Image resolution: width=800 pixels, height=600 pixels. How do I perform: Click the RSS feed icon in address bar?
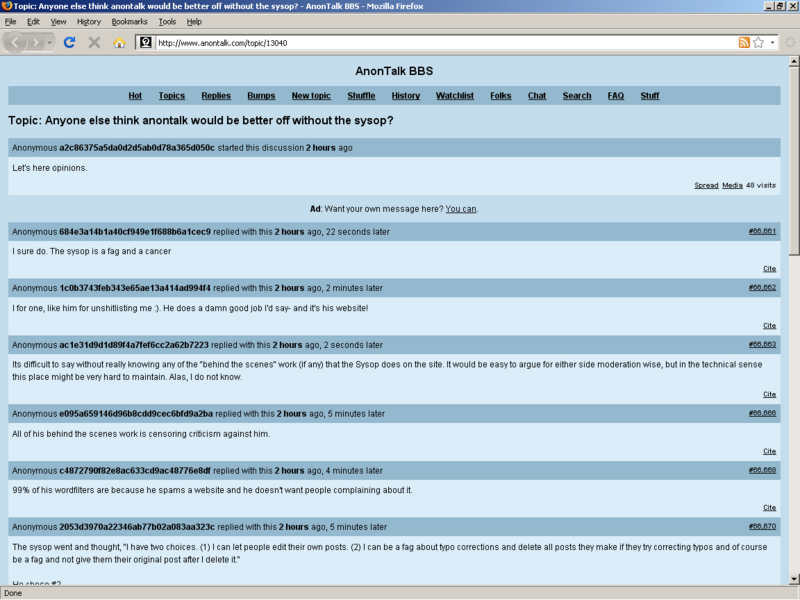(x=744, y=43)
